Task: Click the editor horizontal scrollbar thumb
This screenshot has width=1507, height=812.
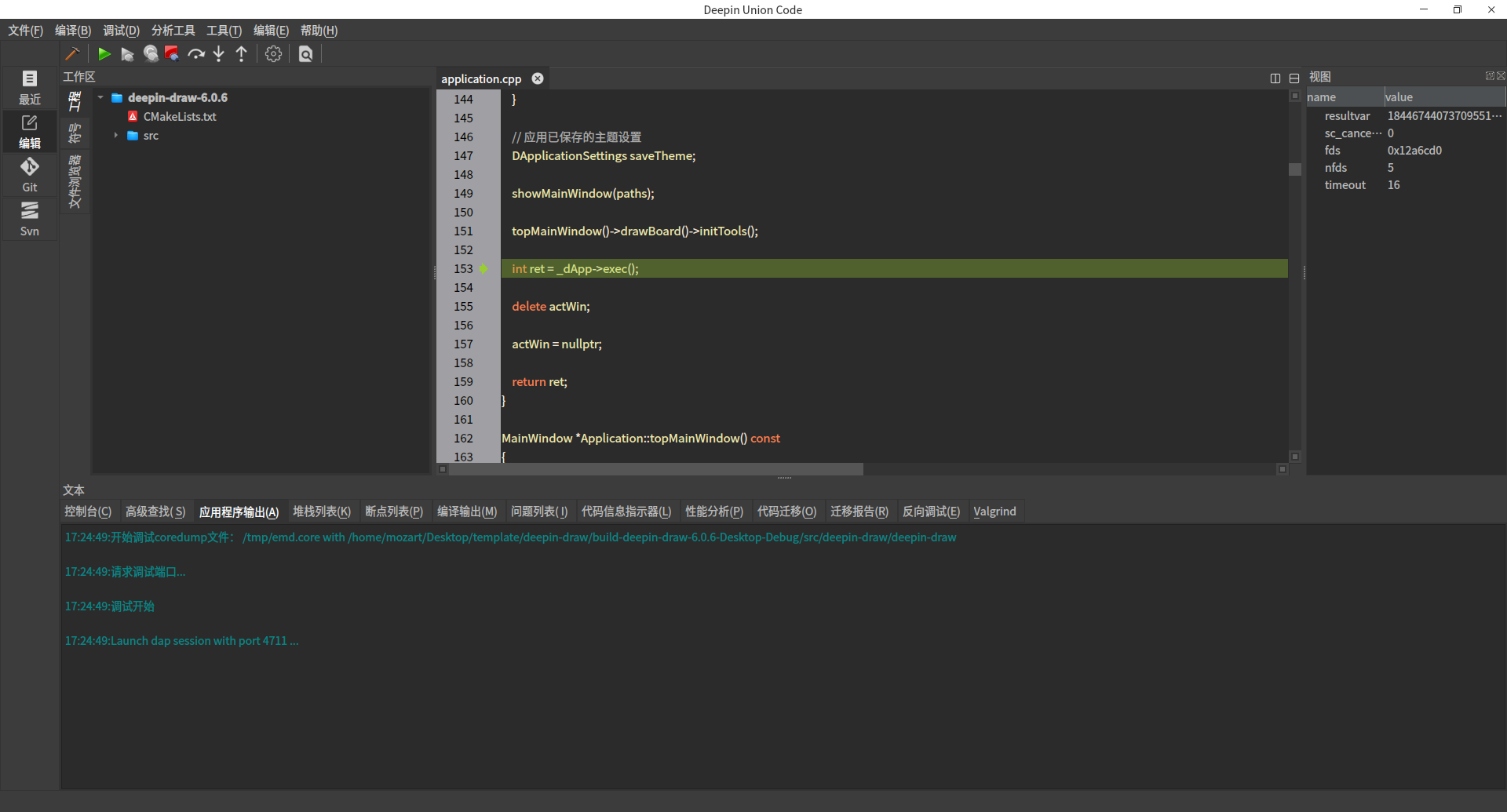Action: point(656,469)
